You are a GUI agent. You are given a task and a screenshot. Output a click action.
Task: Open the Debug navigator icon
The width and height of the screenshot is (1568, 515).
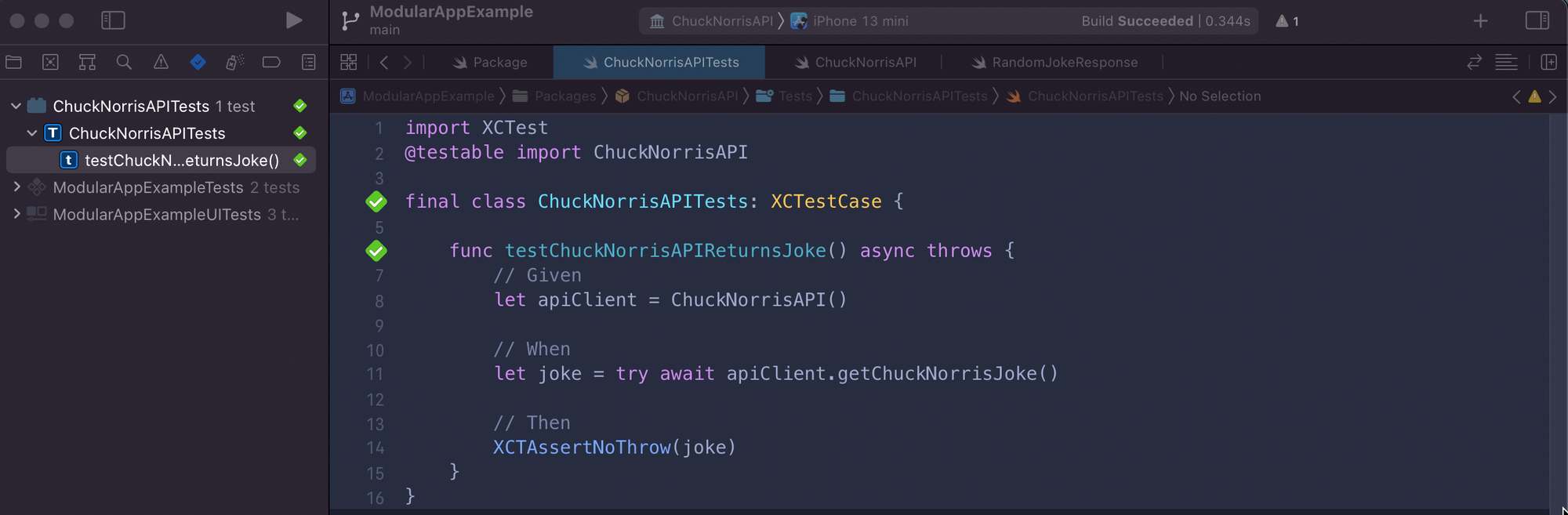click(234, 62)
